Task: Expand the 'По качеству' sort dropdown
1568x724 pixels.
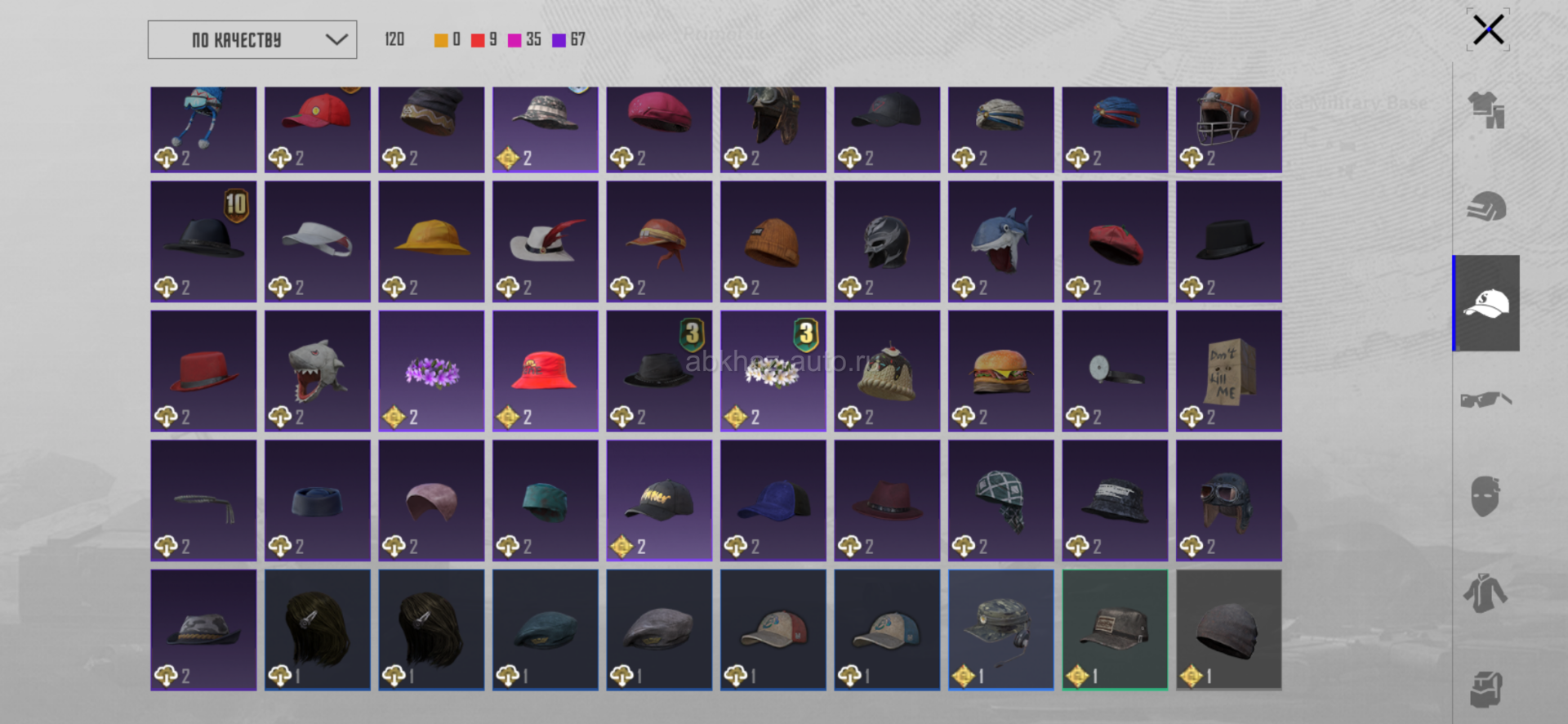Action: [x=252, y=39]
